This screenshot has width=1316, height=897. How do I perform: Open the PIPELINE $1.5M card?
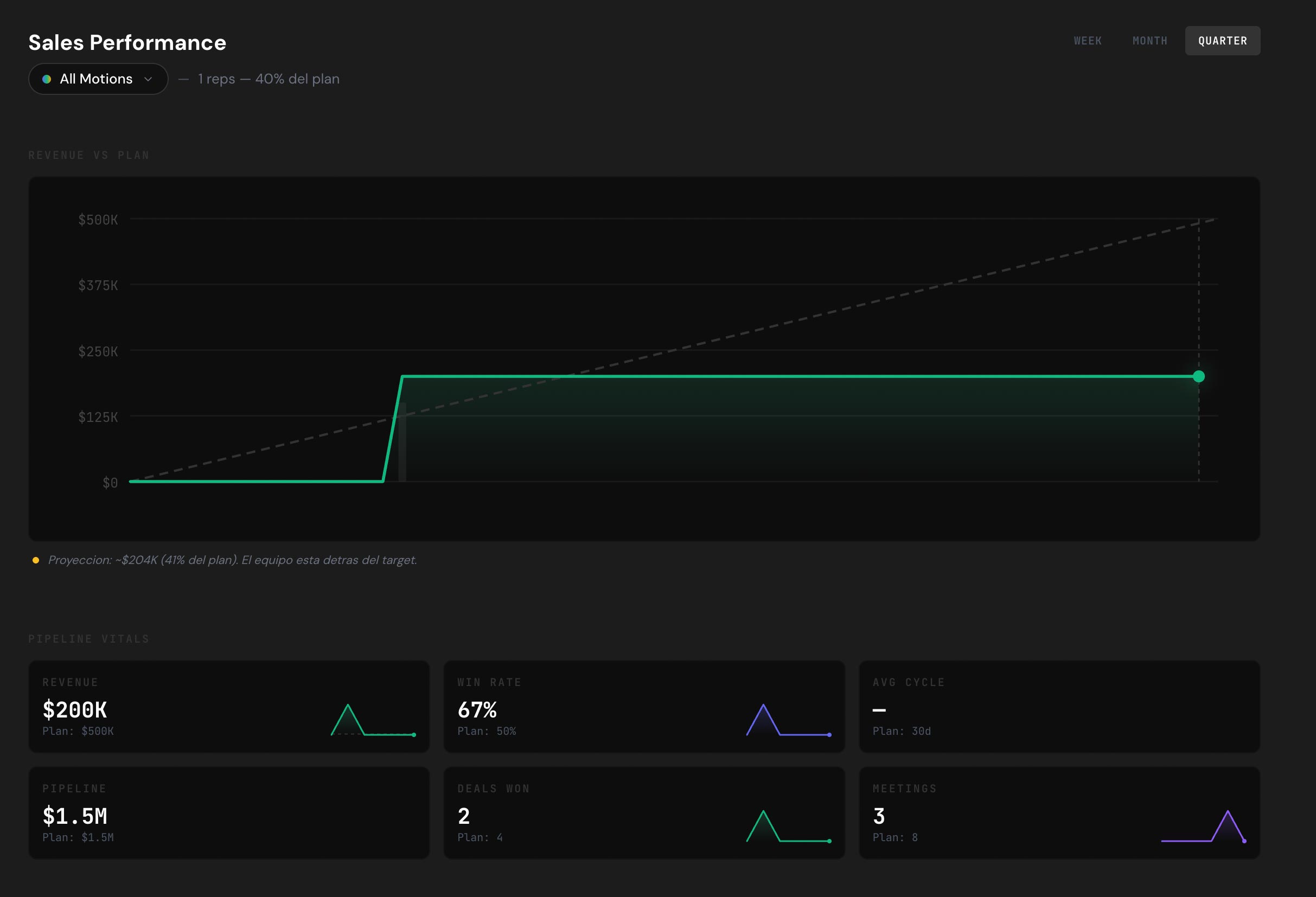tap(229, 812)
